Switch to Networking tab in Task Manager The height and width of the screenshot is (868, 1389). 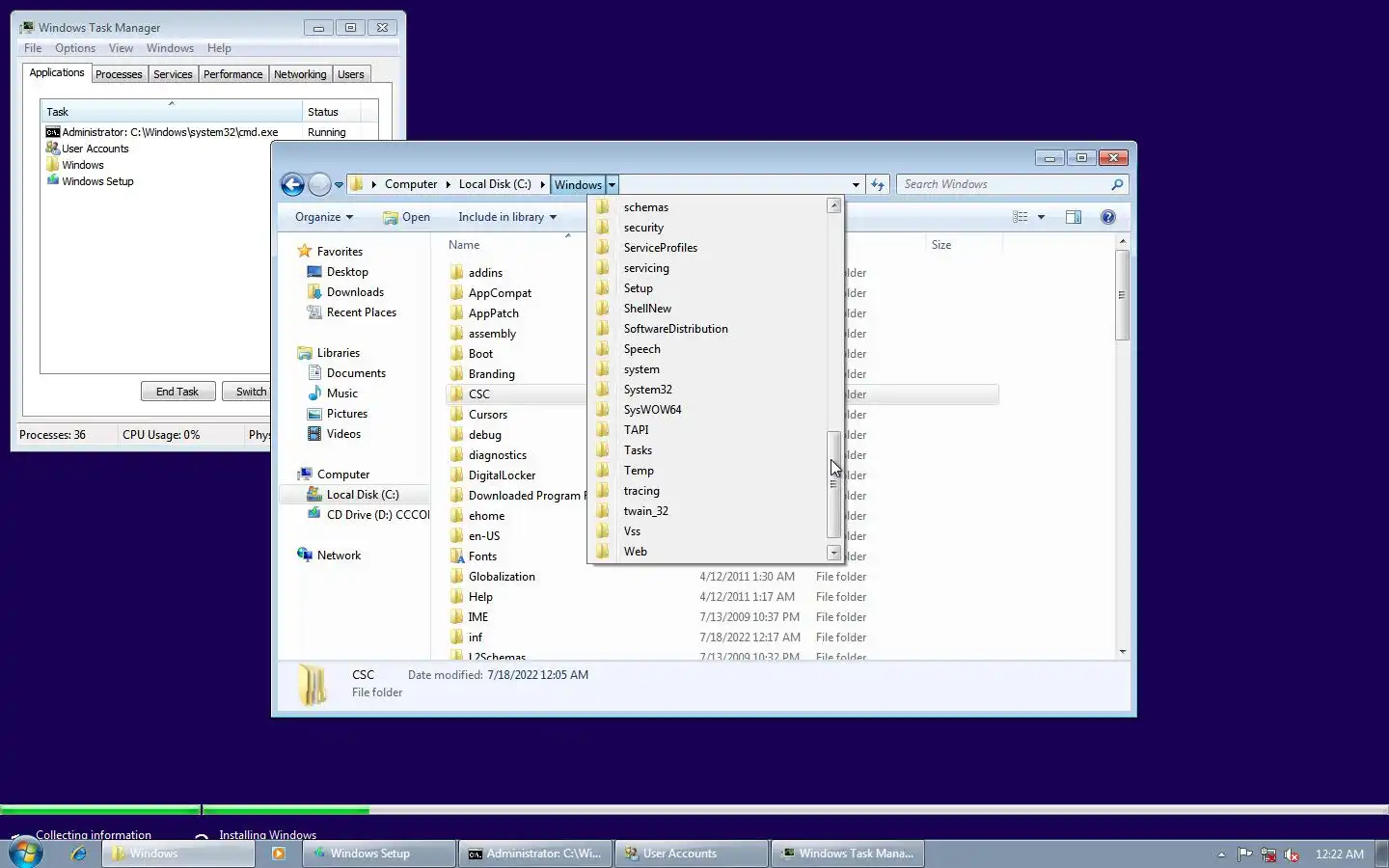(x=300, y=74)
